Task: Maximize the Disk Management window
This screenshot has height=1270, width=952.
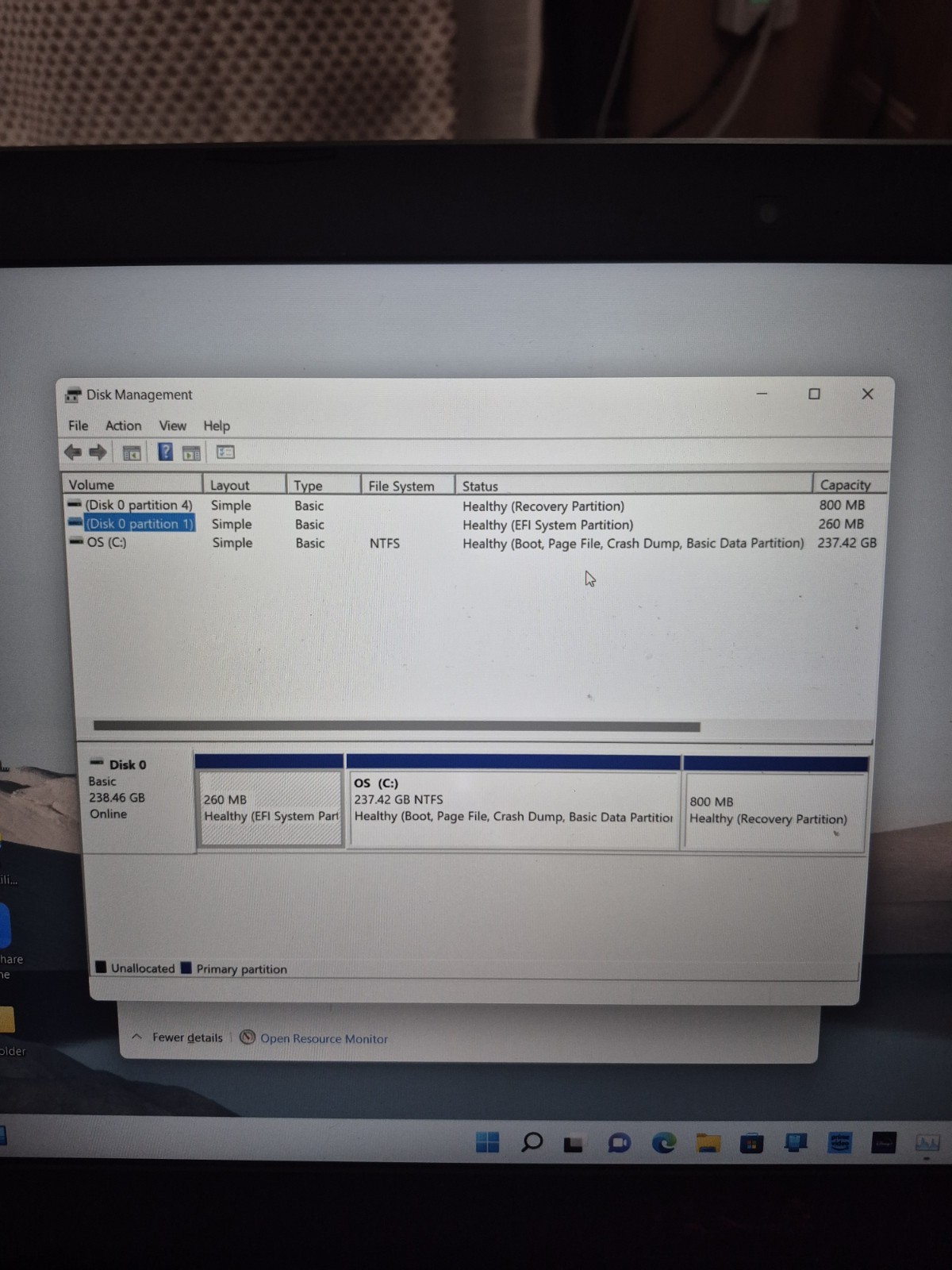Action: pos(814,394)
